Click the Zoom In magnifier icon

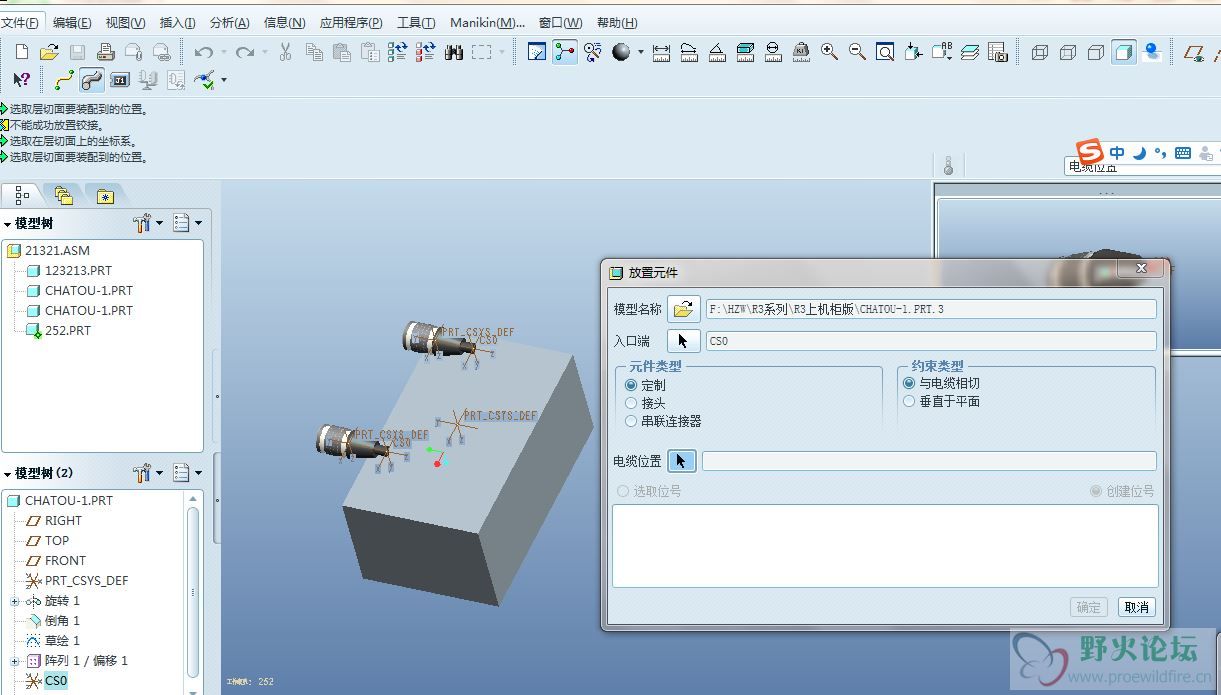[829, 52]
